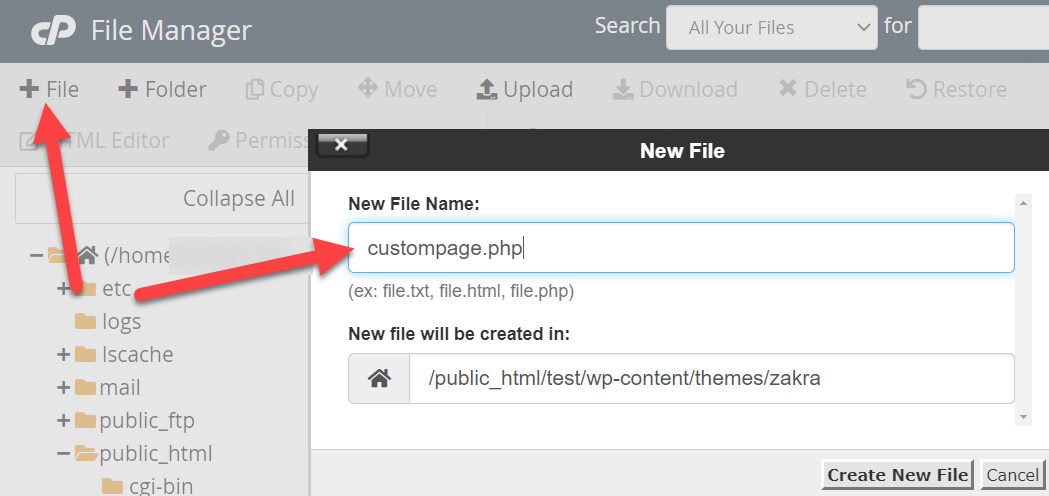Open the All Your Files search dropdown

pos(771,27)
